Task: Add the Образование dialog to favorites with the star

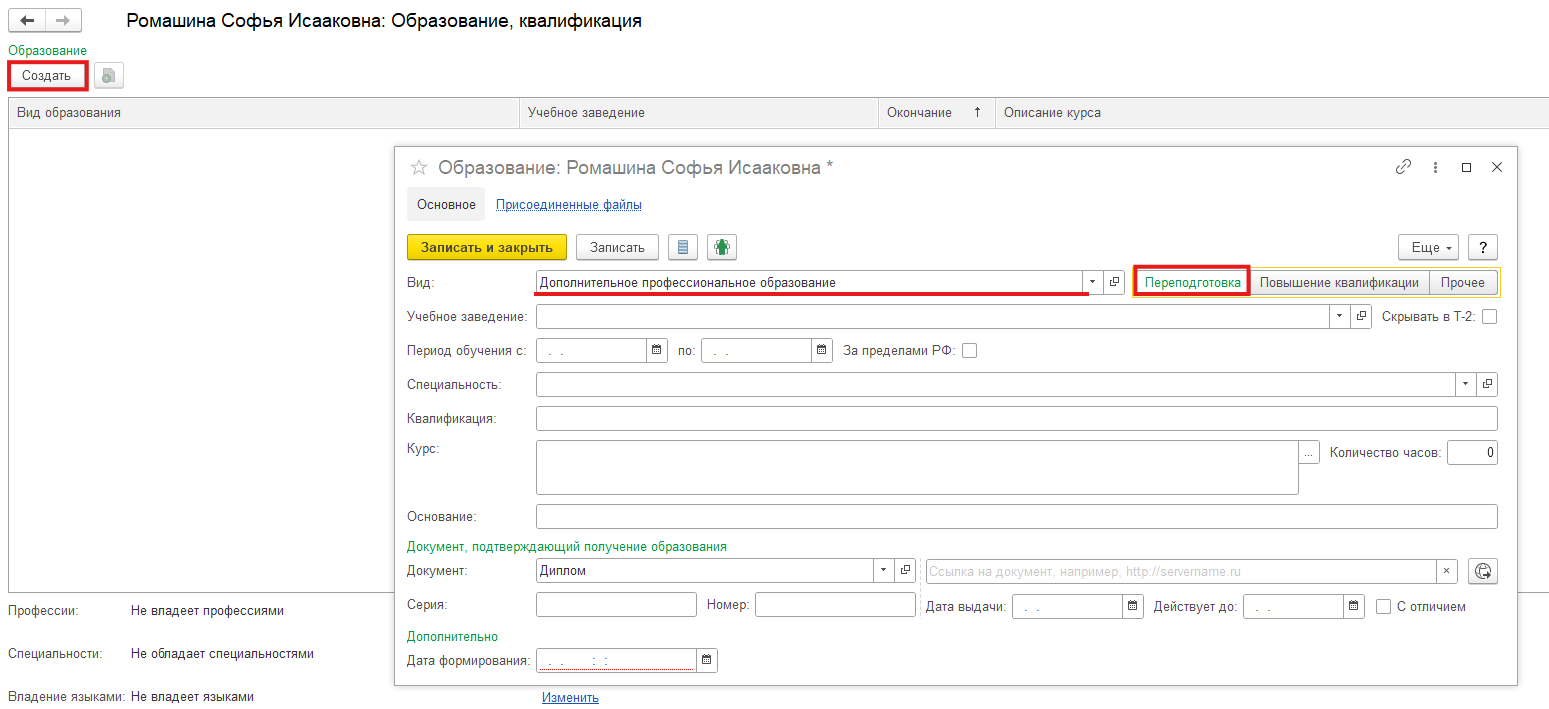Action: click(x=419, y=167)
